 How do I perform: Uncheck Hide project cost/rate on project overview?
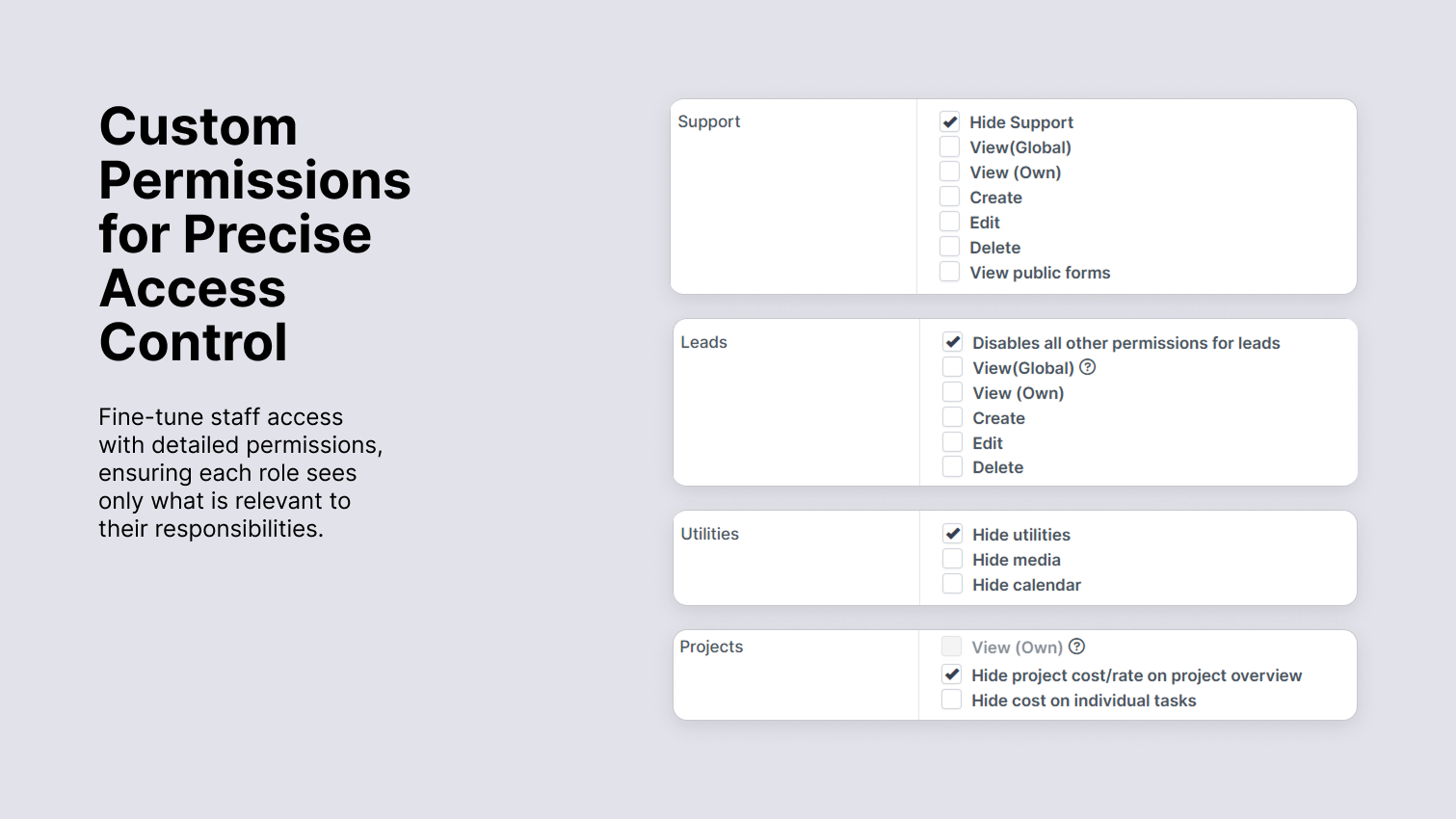click(x=952, y=674)
